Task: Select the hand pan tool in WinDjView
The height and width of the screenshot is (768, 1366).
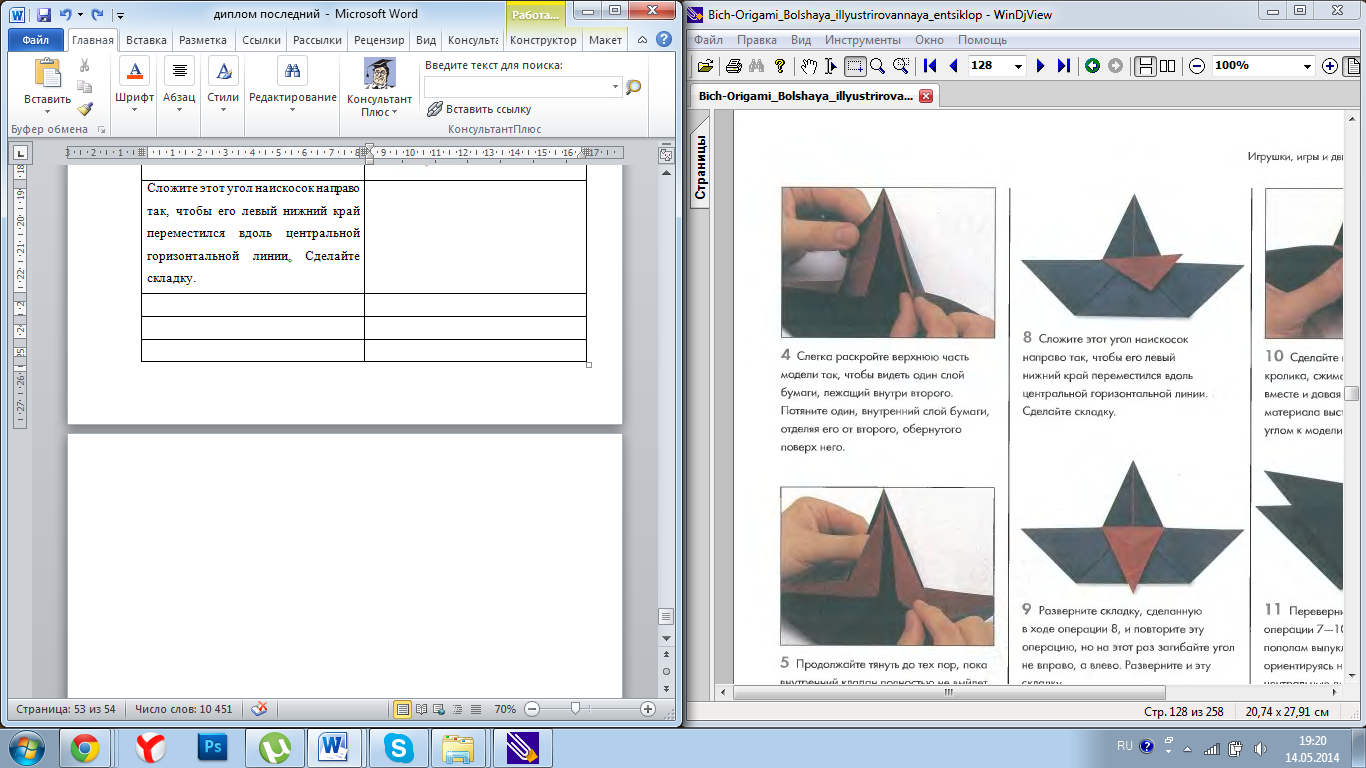Action: (809, 66)
